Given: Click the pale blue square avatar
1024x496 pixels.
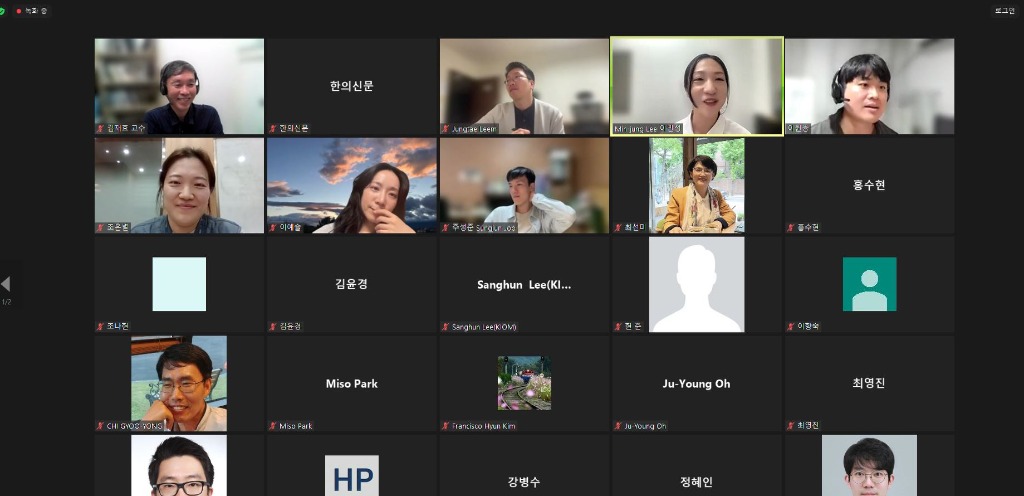Looking at the screenshot, I should coord(179,284).
